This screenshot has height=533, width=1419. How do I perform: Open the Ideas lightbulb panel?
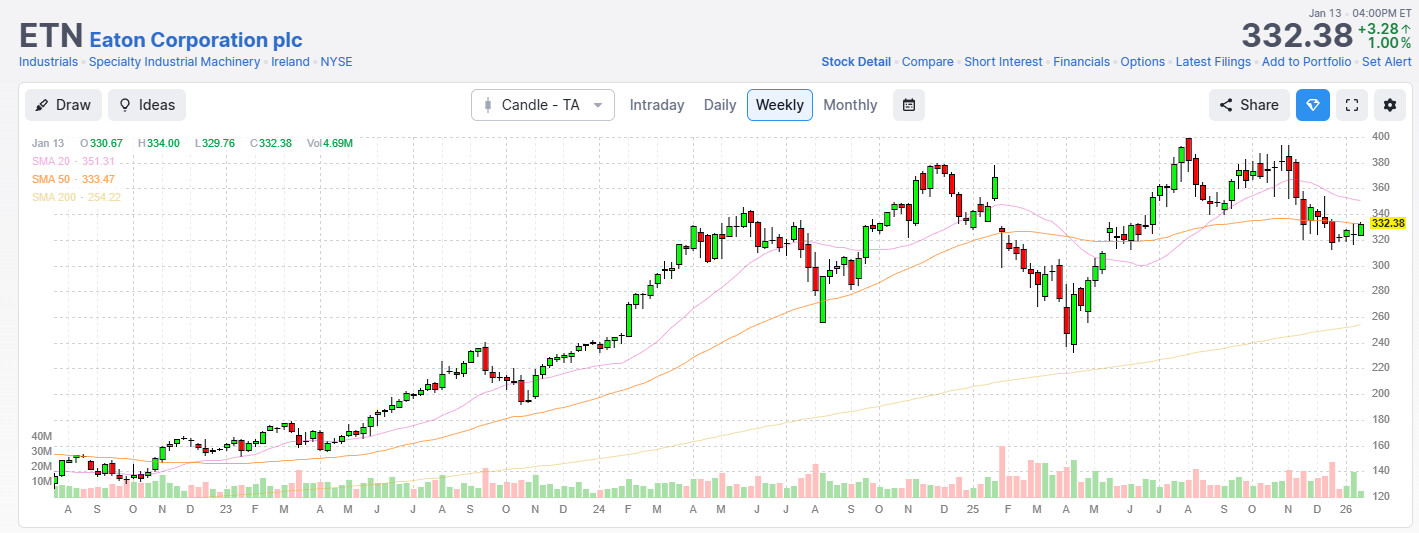147,105
